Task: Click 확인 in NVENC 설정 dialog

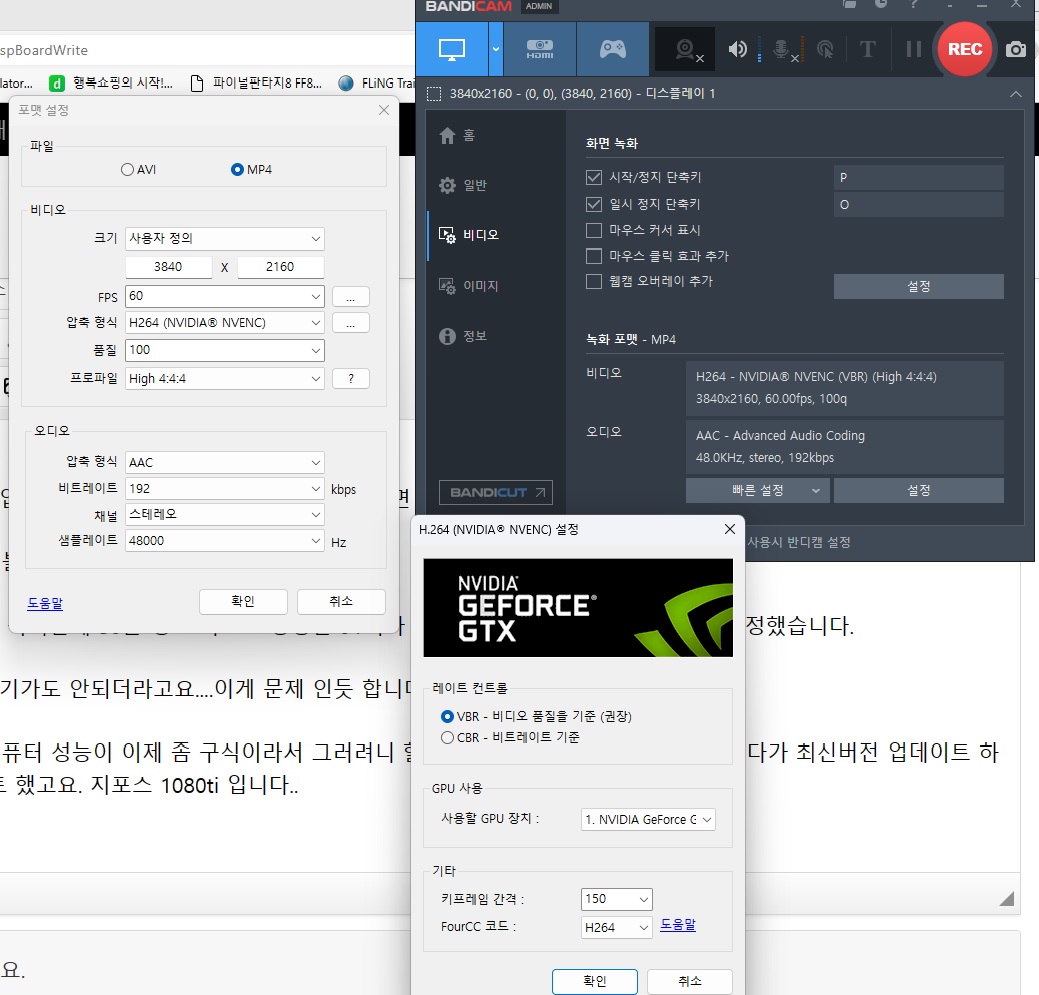Action: coord(595,981)
